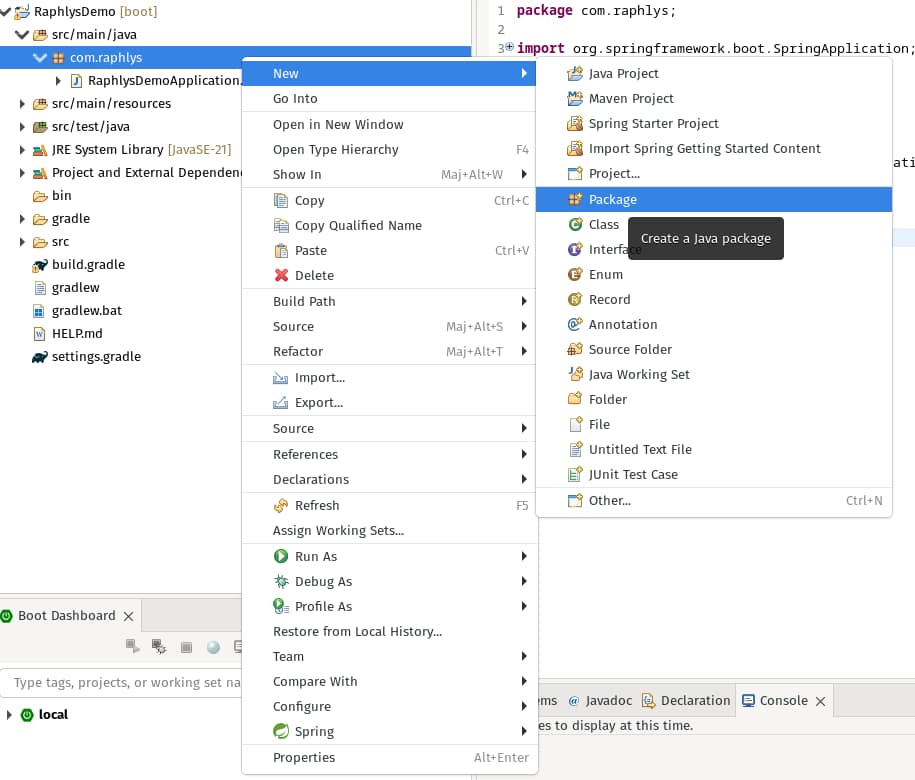Click the Record type icon
Screen dimensions: 915x780
[x=575, y=299]
